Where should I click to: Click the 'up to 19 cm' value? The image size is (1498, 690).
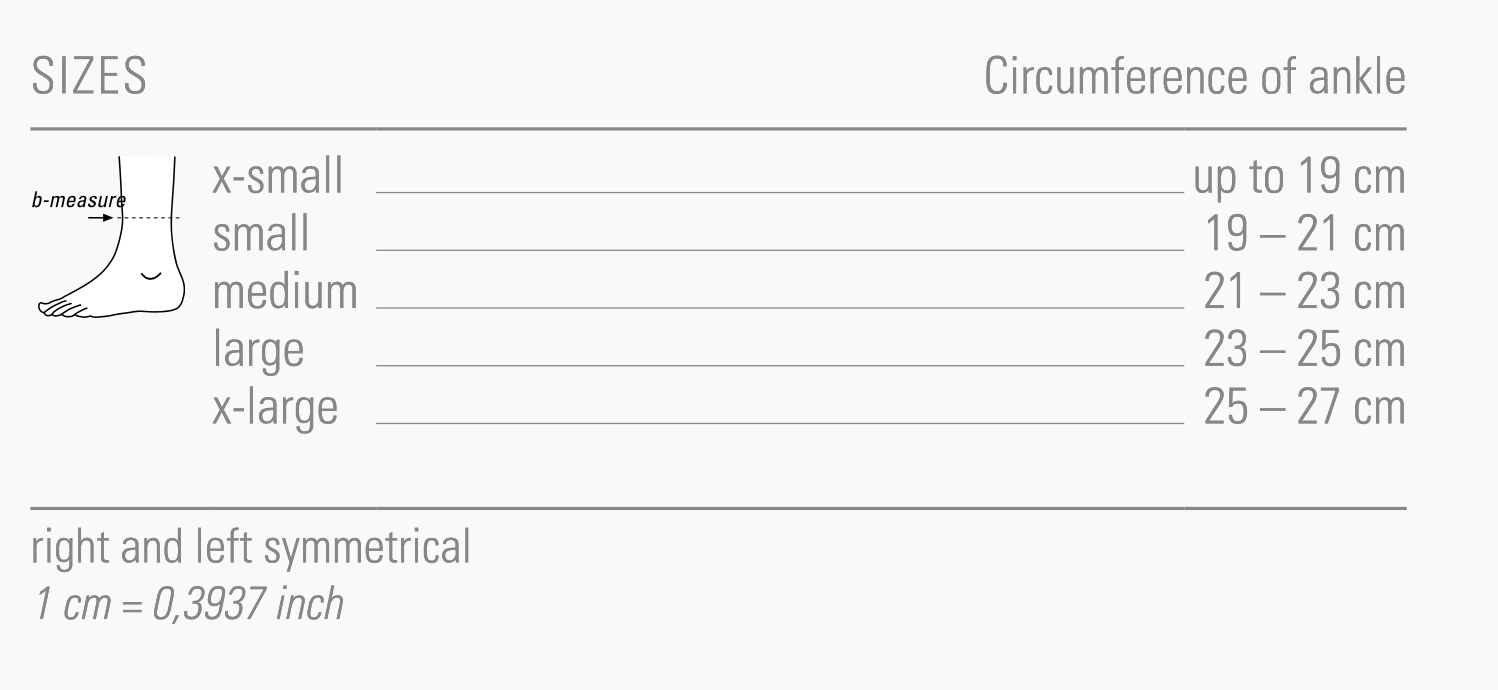tap(1299, 177)
